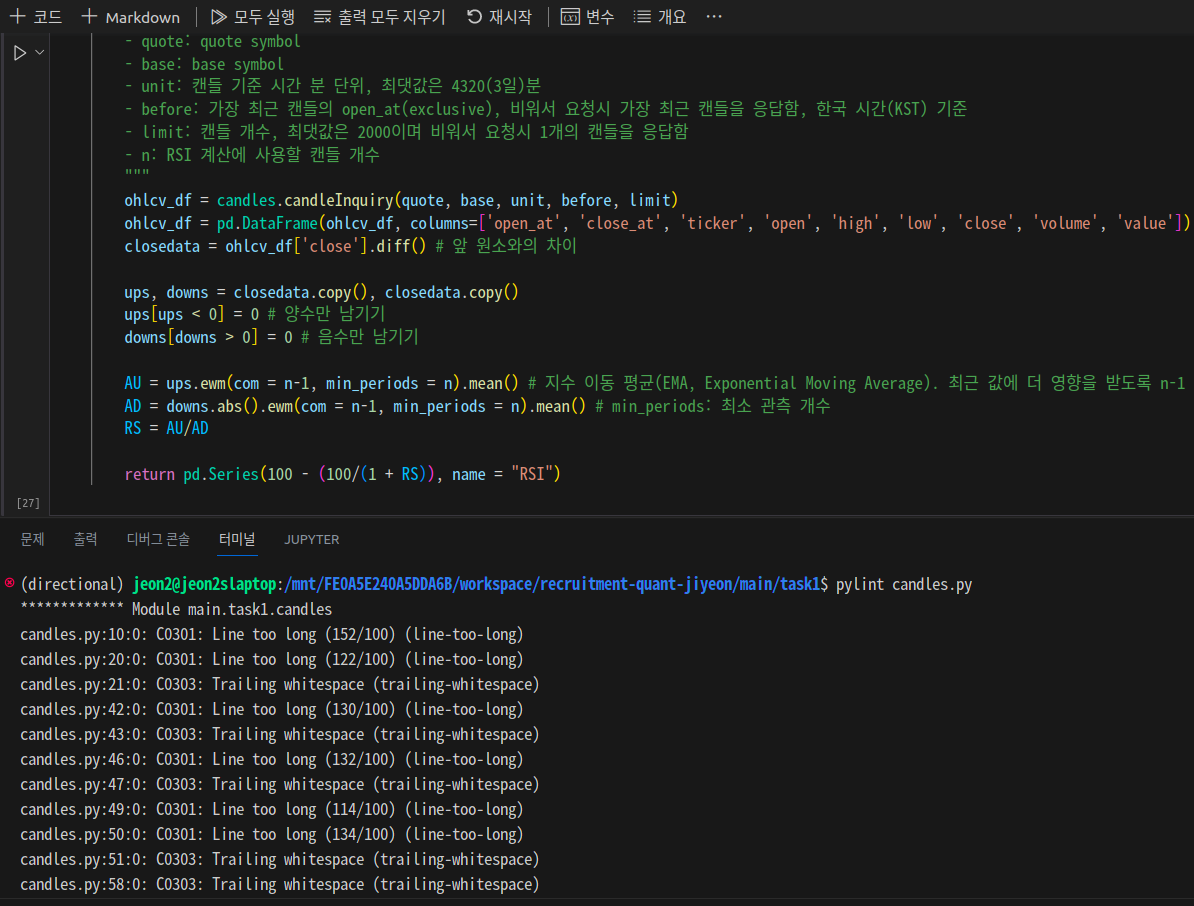1194x906 pixels.
Task: Clear all outputs with 출력 모두 지우기
Action: [x=379, y=17]
